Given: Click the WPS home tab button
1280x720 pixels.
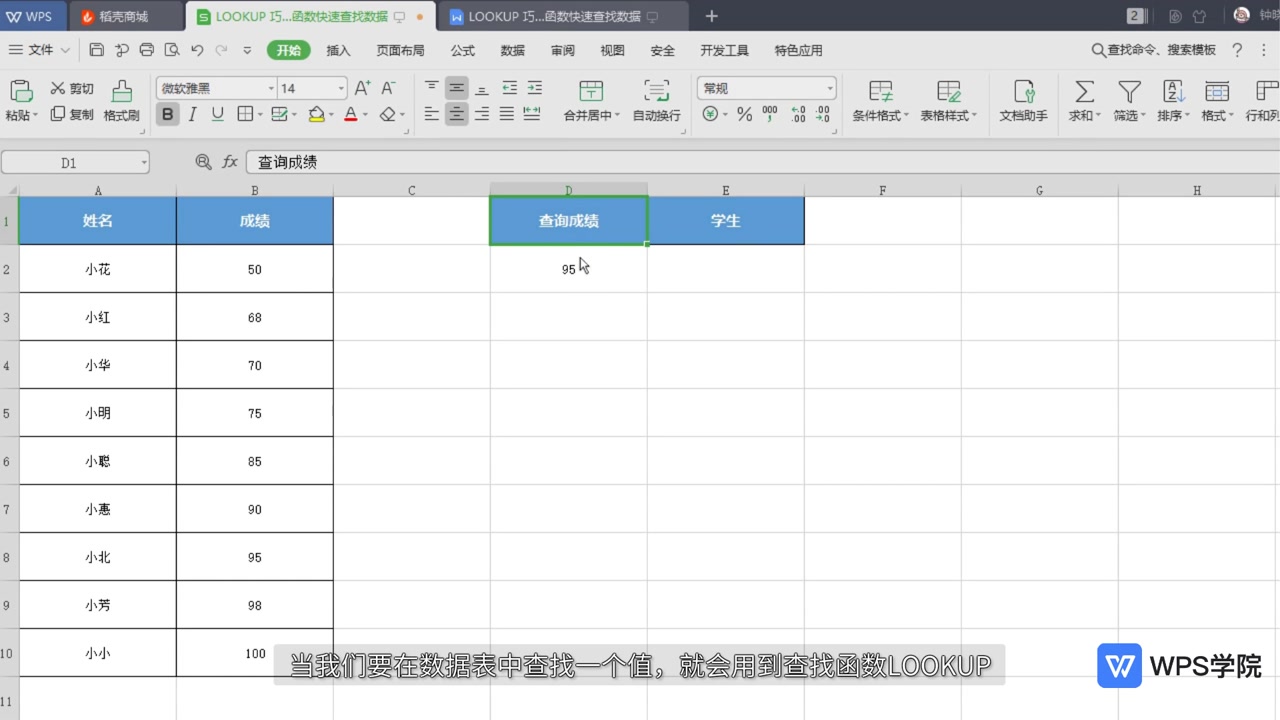Looking at the screenshot, I should (x=30, y=17).
